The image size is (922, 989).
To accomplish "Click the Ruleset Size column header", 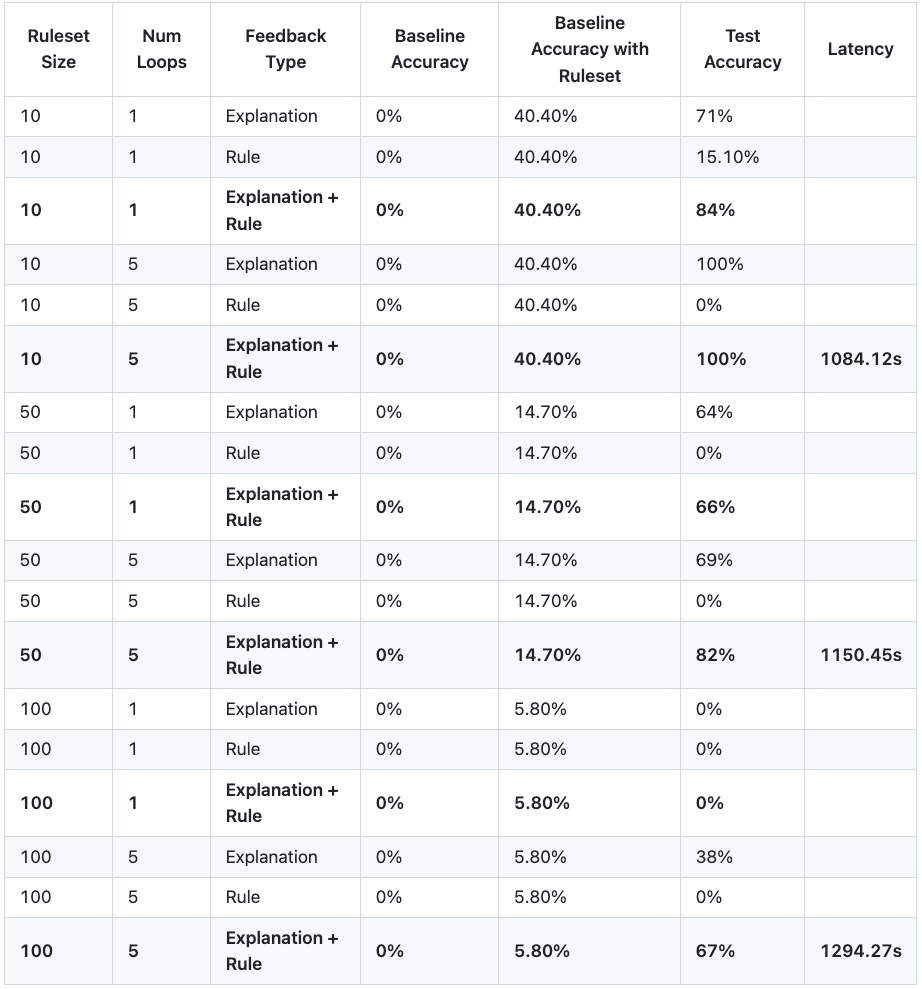I will coord(59,49).
